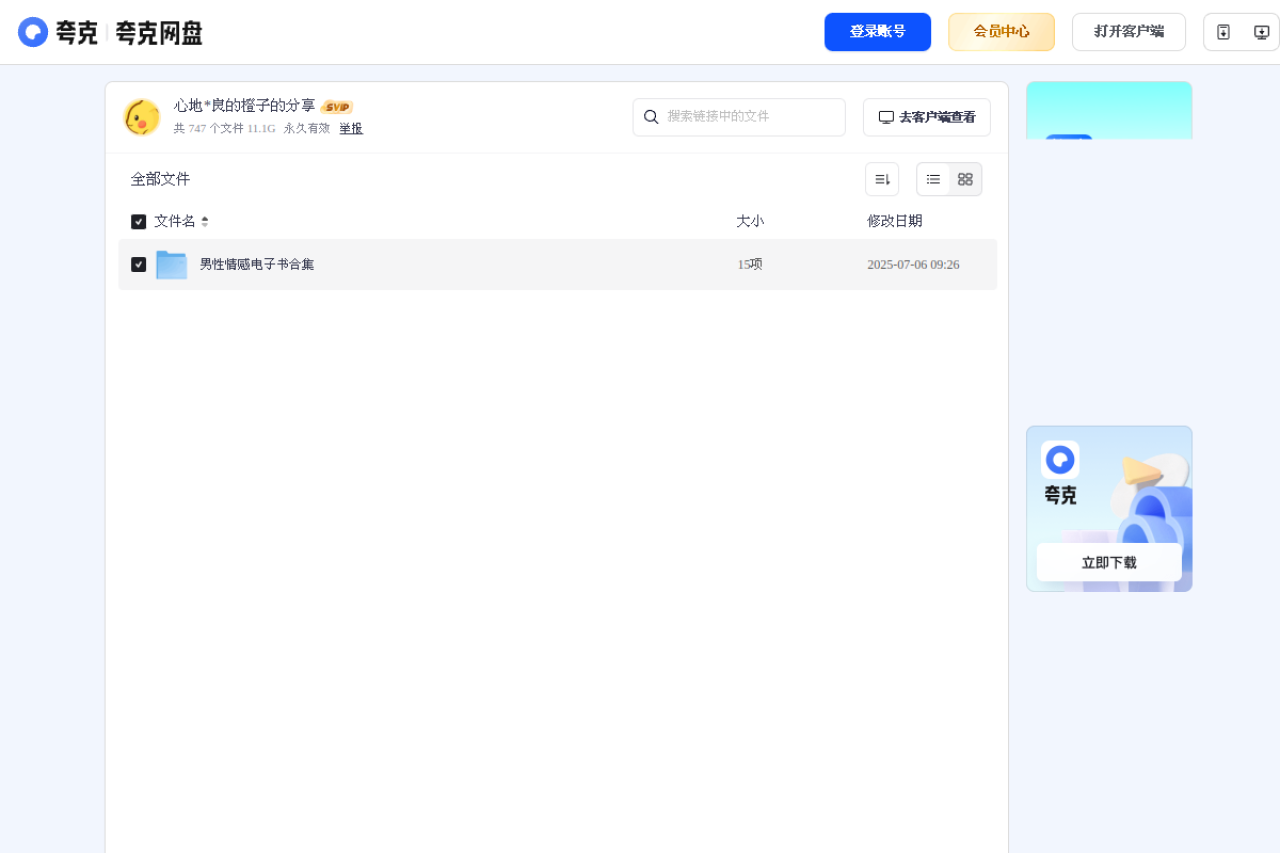Click the desktop client download icon

pos(1260,31)
